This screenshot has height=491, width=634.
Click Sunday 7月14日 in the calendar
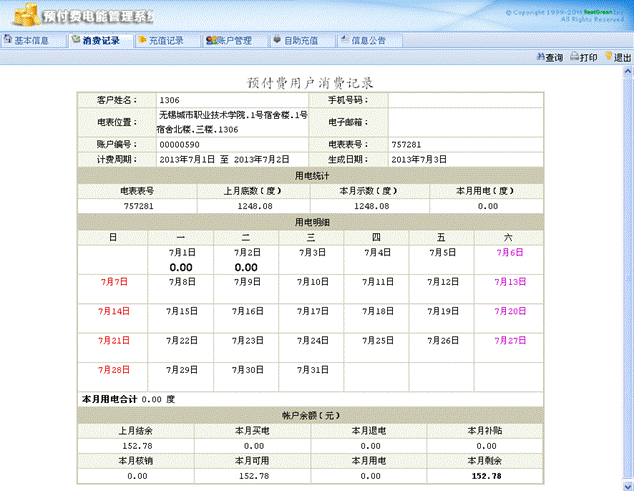coord(114,311)
